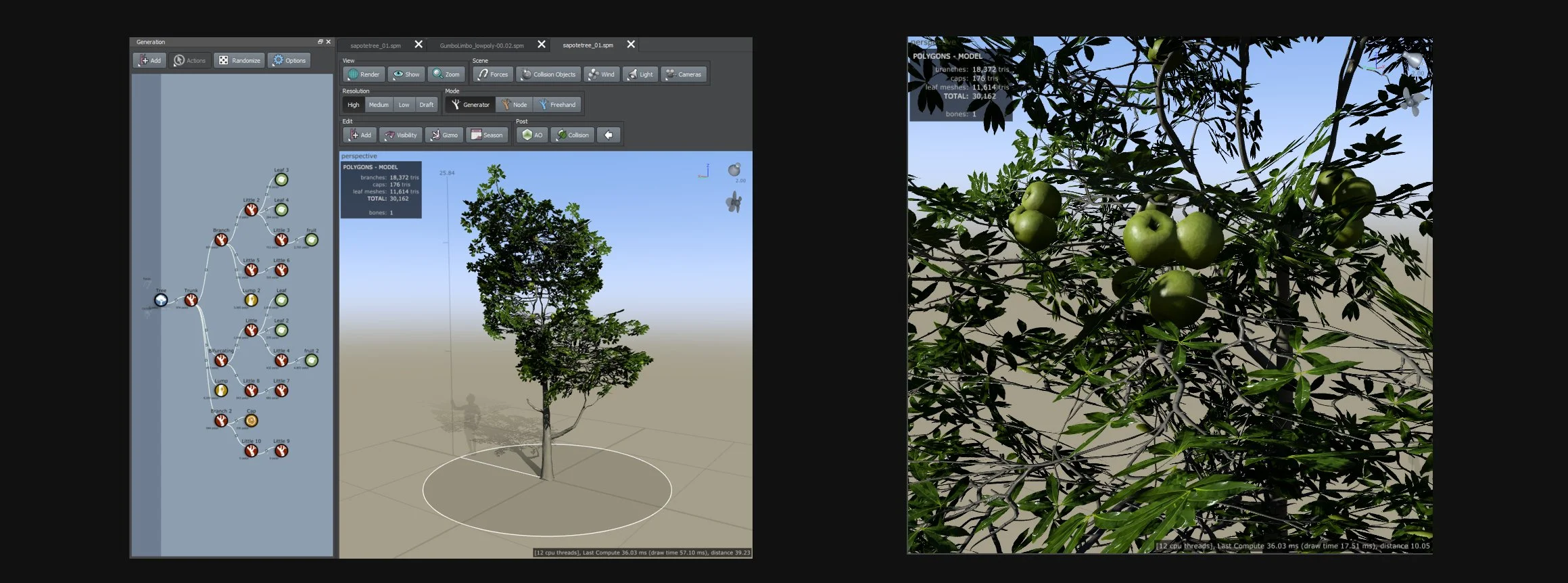Switch to GumboLimbo_lowpoly-00.02.spm tab
This screenshot has width=1568, height=583.
481,45
